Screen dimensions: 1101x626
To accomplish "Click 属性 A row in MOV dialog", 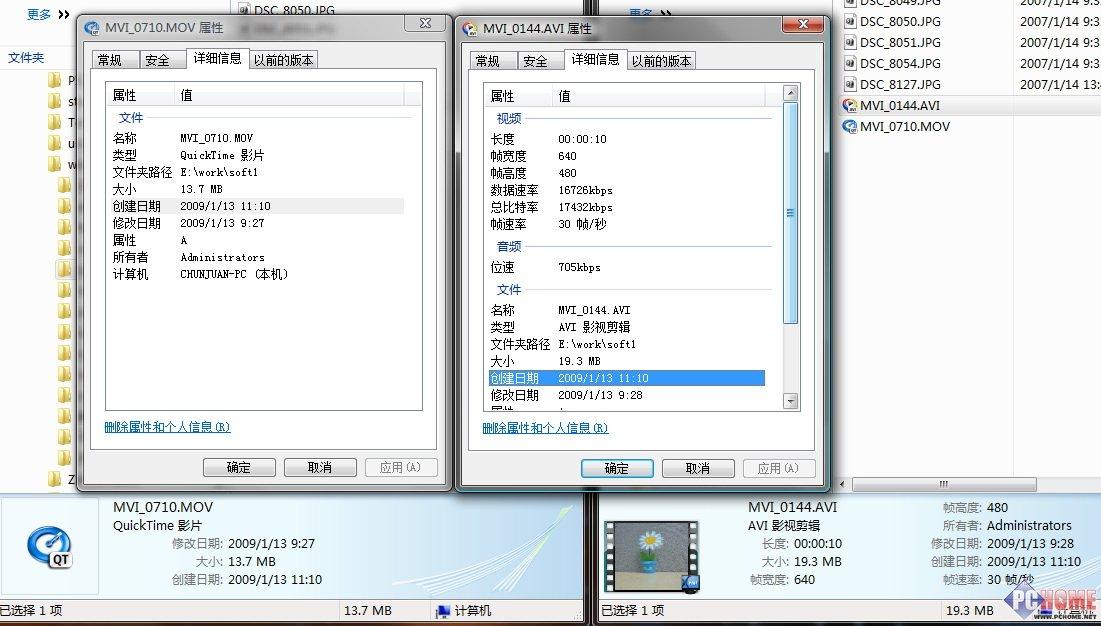I will tap(257, 240).
